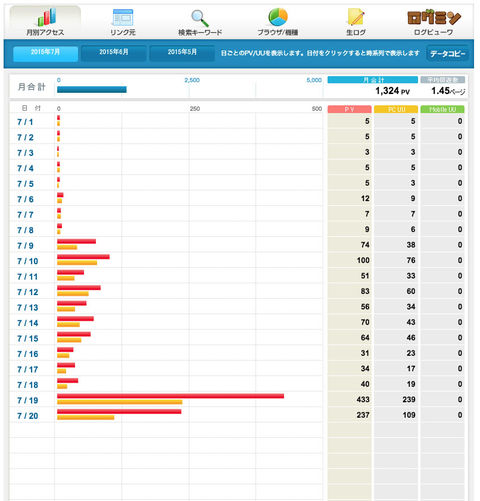Select PC UU value 109
The image size is (480, 501).
point(409,415)
